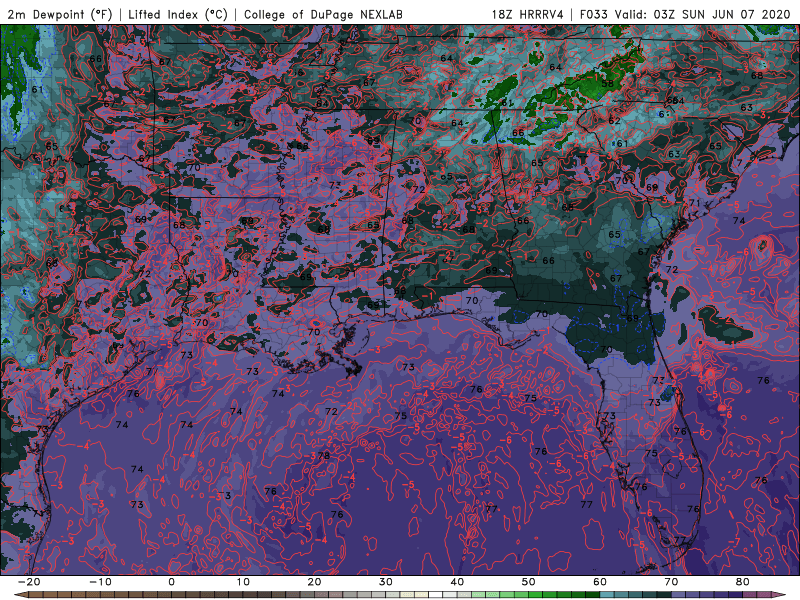
Task: Click the right arrow end of the colorbar
Action: pos(779,595)
